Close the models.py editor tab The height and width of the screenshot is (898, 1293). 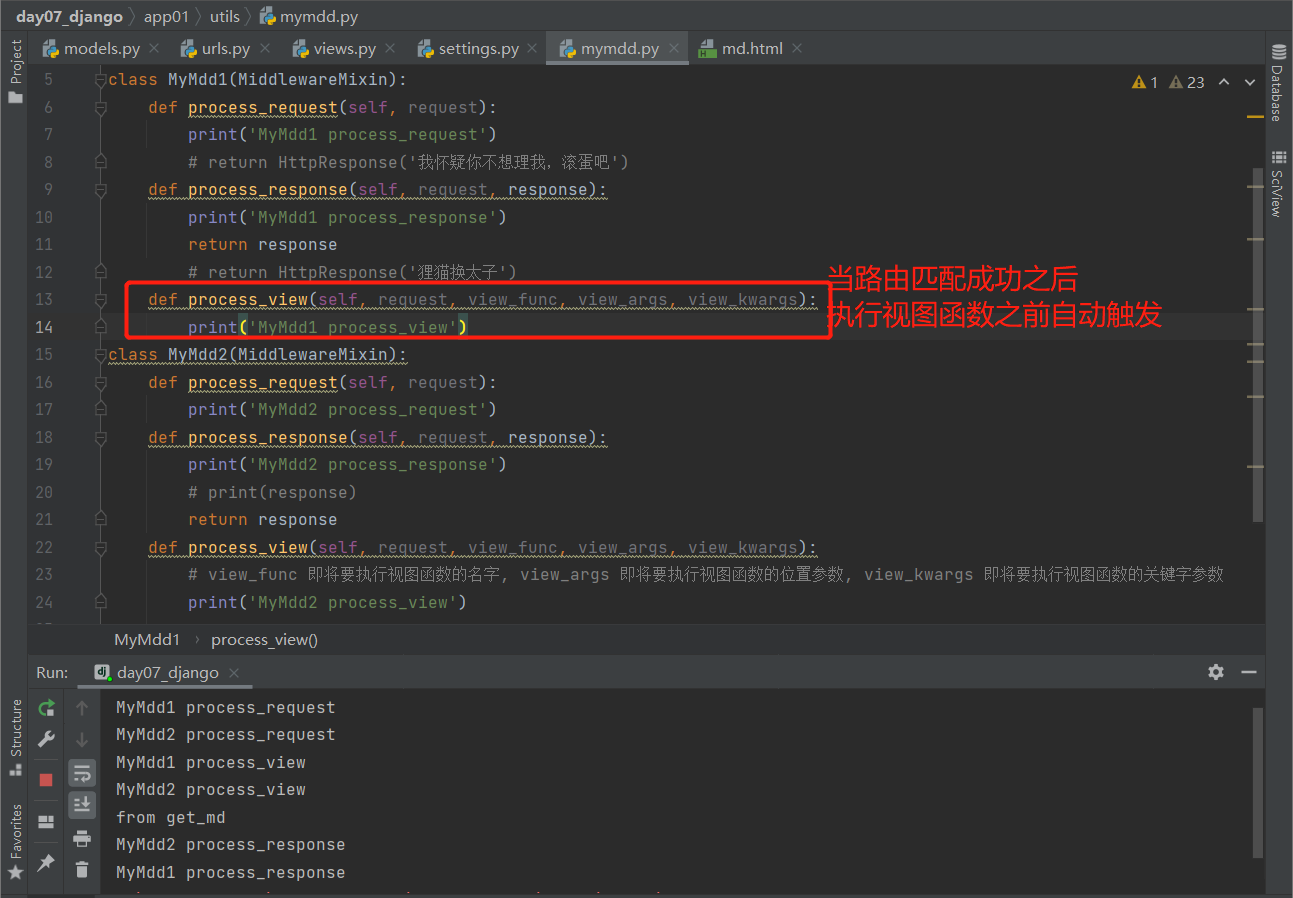pos(154,48)
